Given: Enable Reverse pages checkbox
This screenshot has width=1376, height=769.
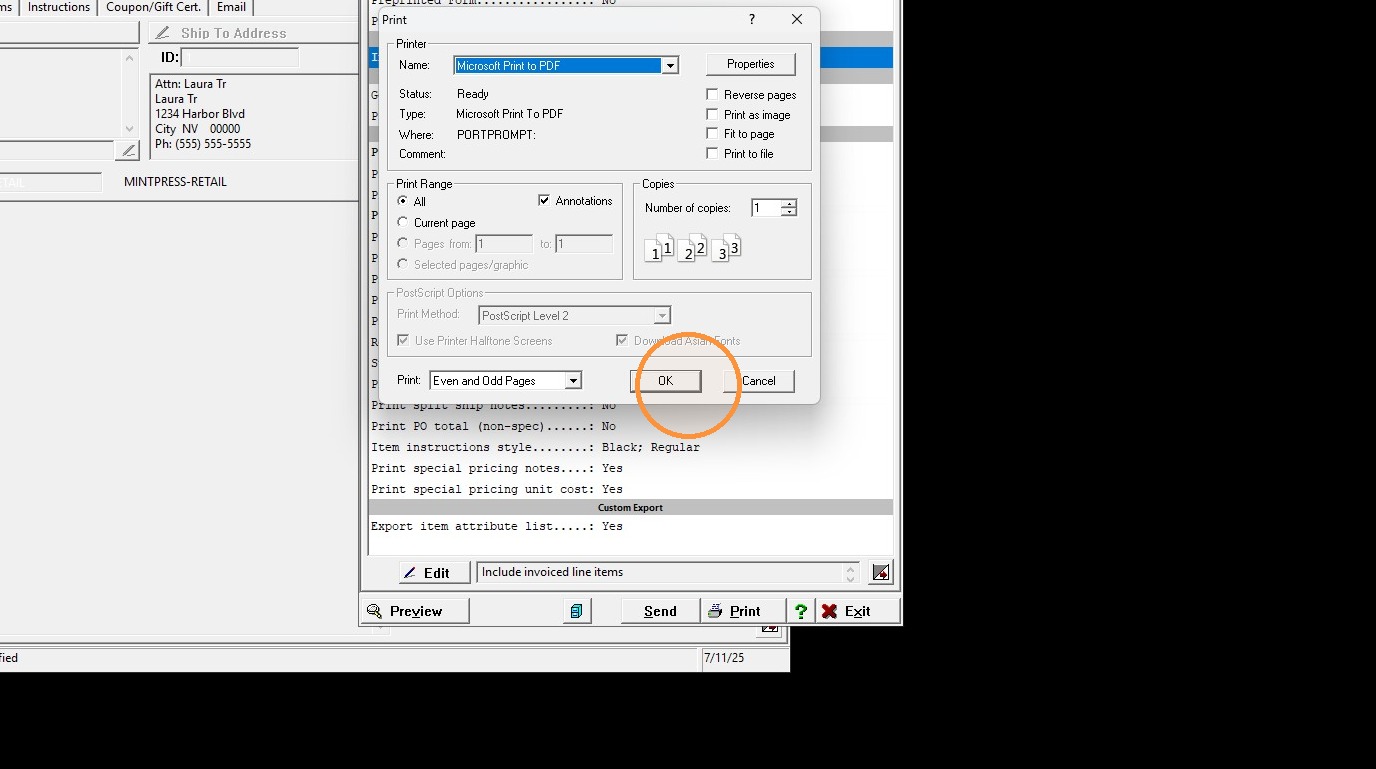Looking at the screenshot, I should (x=712, y=94).
